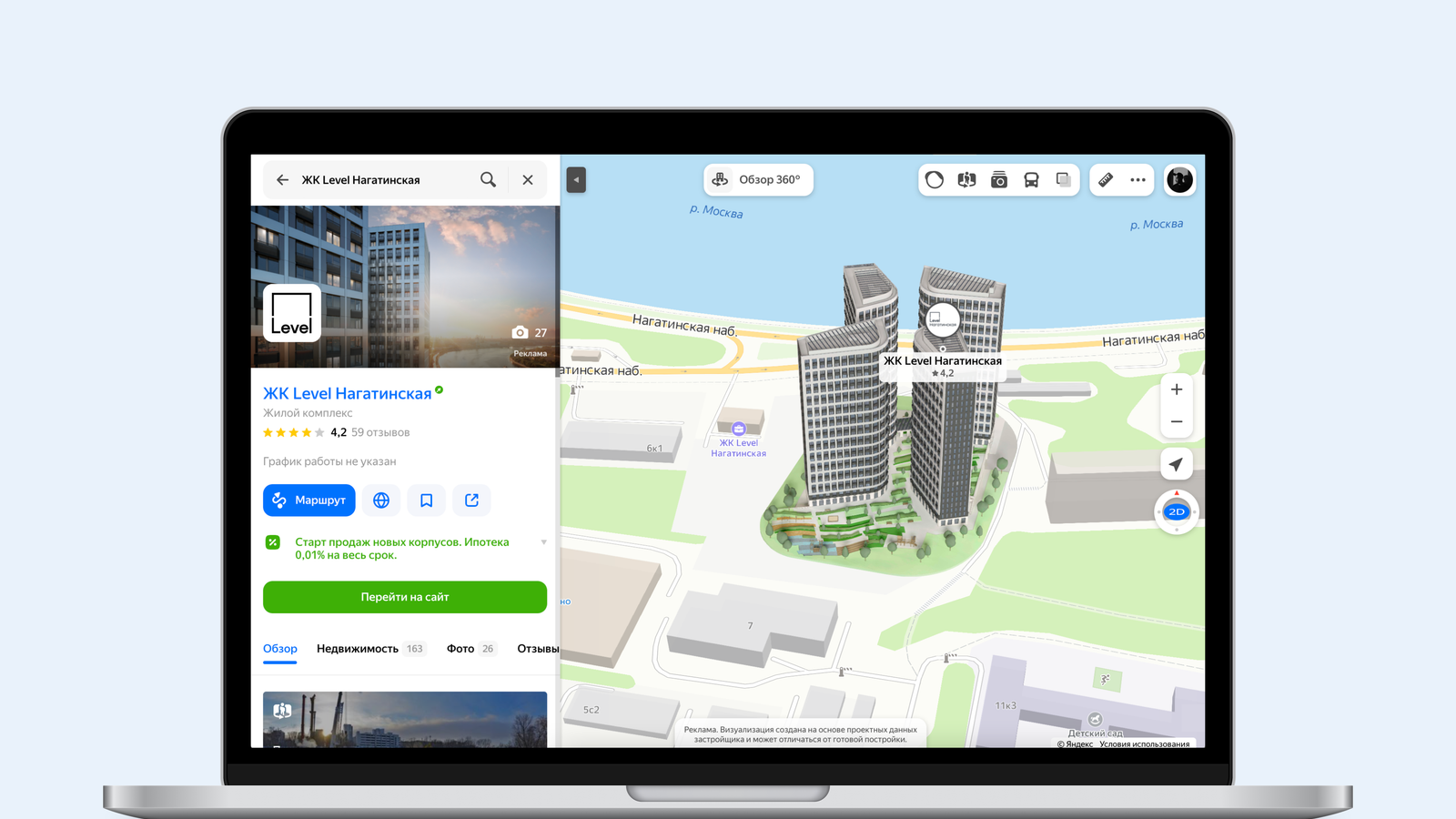Open the Фото tab
Viewport: 1456px width, 819px height.
pyautogui.click(x=470, y=649)
